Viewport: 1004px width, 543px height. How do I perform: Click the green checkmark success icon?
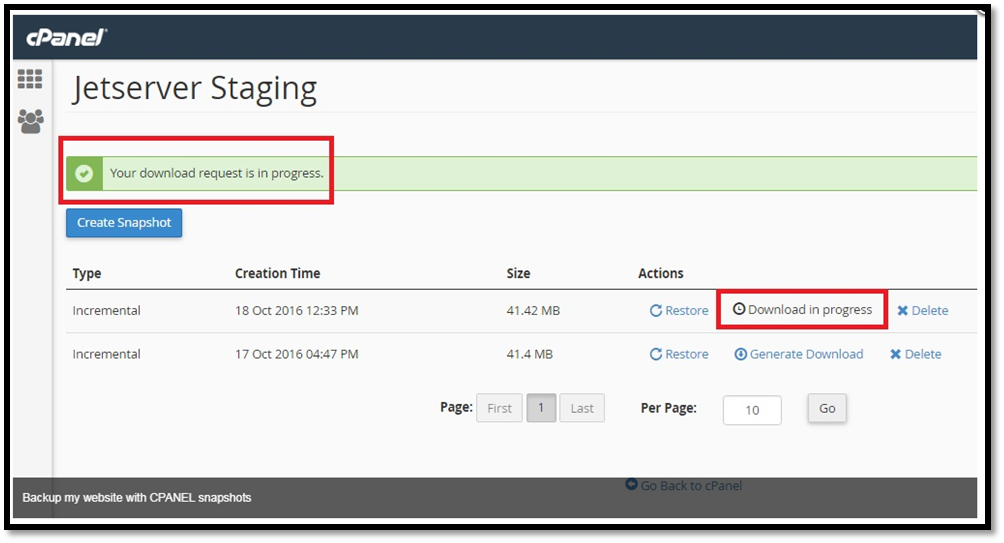tap(84, 174)
